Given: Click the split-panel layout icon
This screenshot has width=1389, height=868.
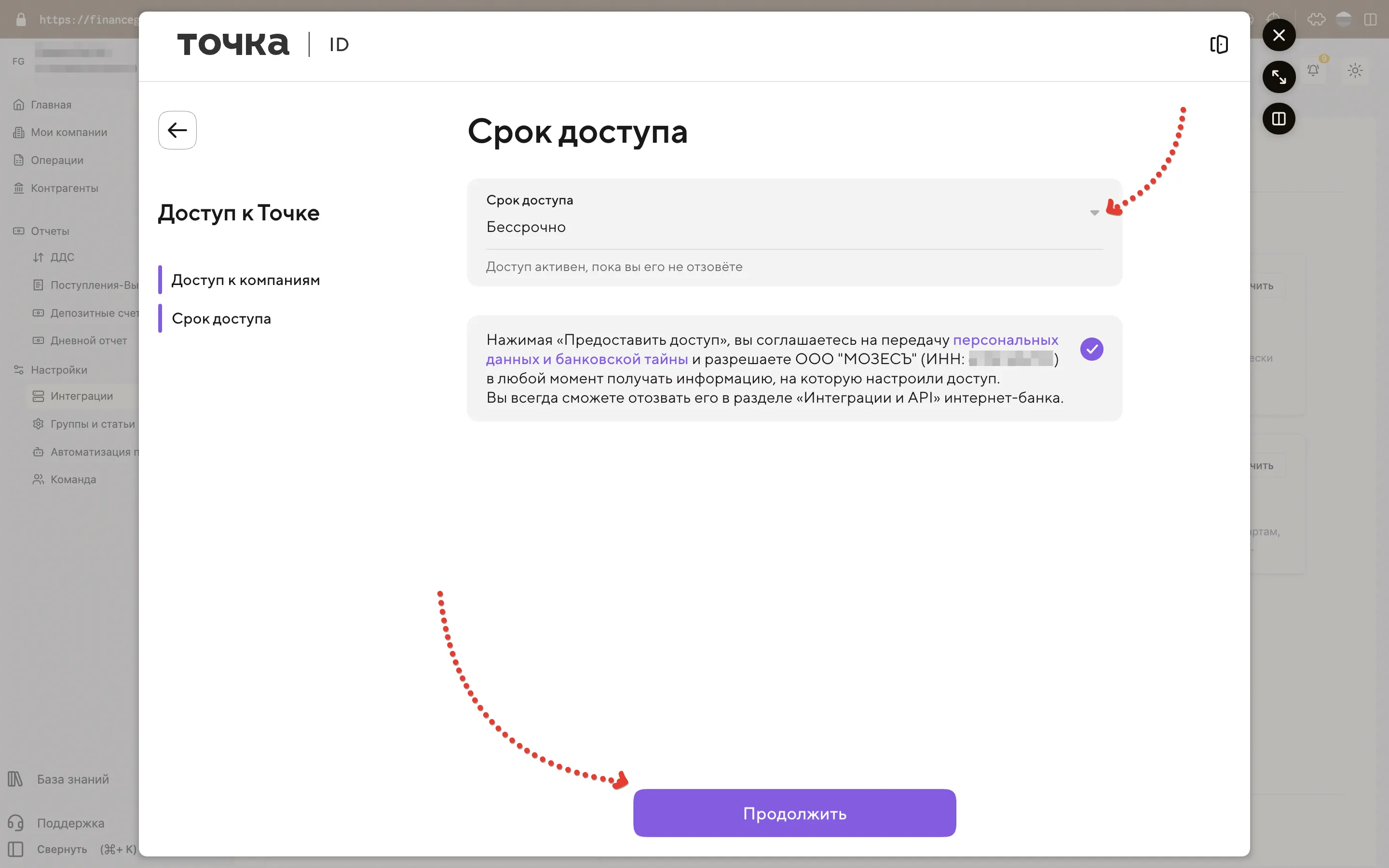Looking at the screenshot, I should (x=1279, y=119).
